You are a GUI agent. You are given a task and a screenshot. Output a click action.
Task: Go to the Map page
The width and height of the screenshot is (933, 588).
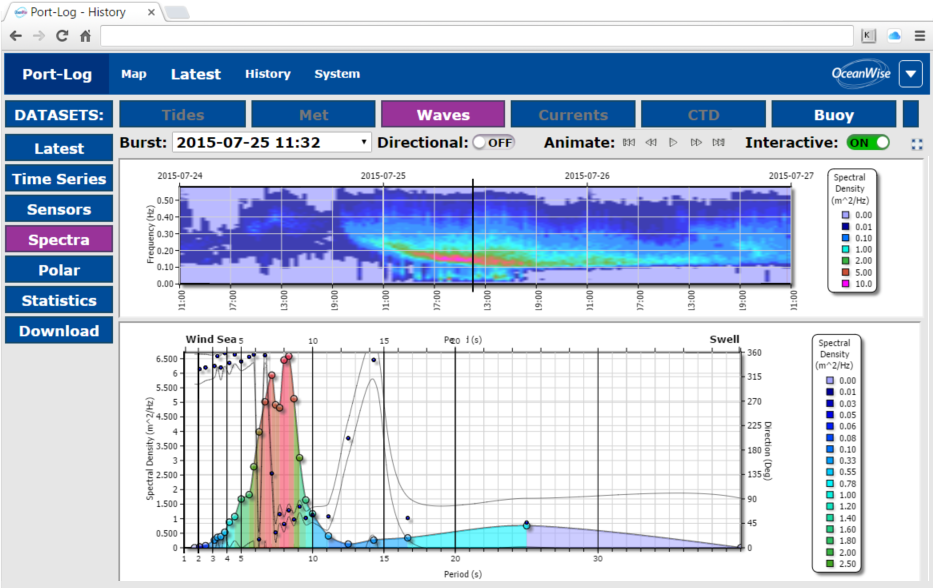click(134, 74)
